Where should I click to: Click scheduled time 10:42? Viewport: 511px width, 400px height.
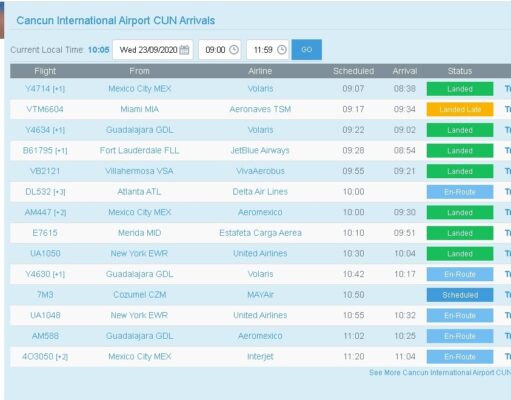[x=353, y=274]
